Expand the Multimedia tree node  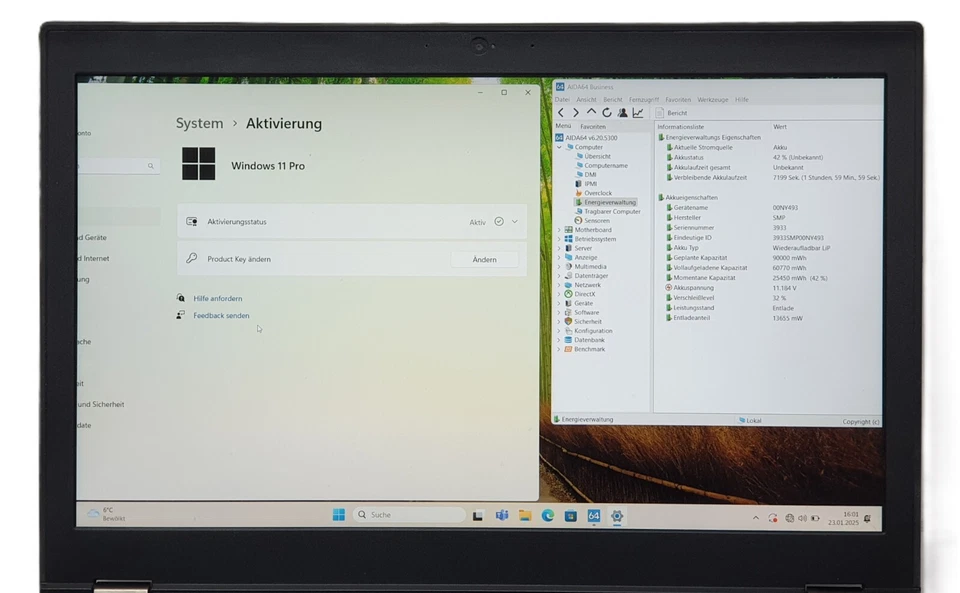[559, 267]
